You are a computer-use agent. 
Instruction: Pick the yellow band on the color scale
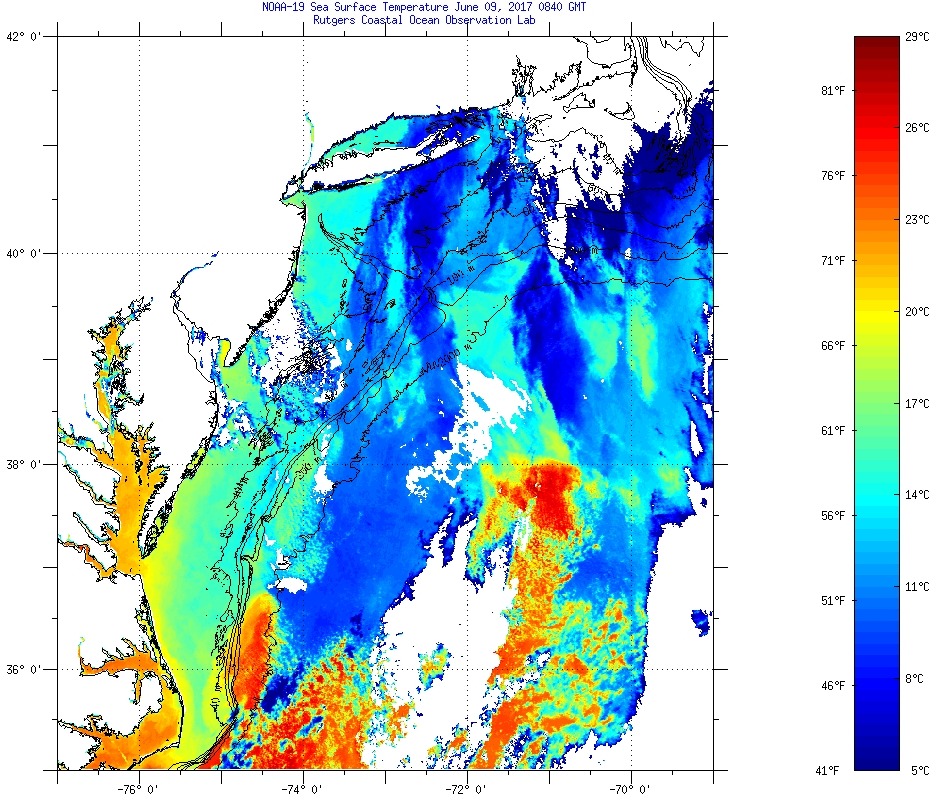coord(876,312)
